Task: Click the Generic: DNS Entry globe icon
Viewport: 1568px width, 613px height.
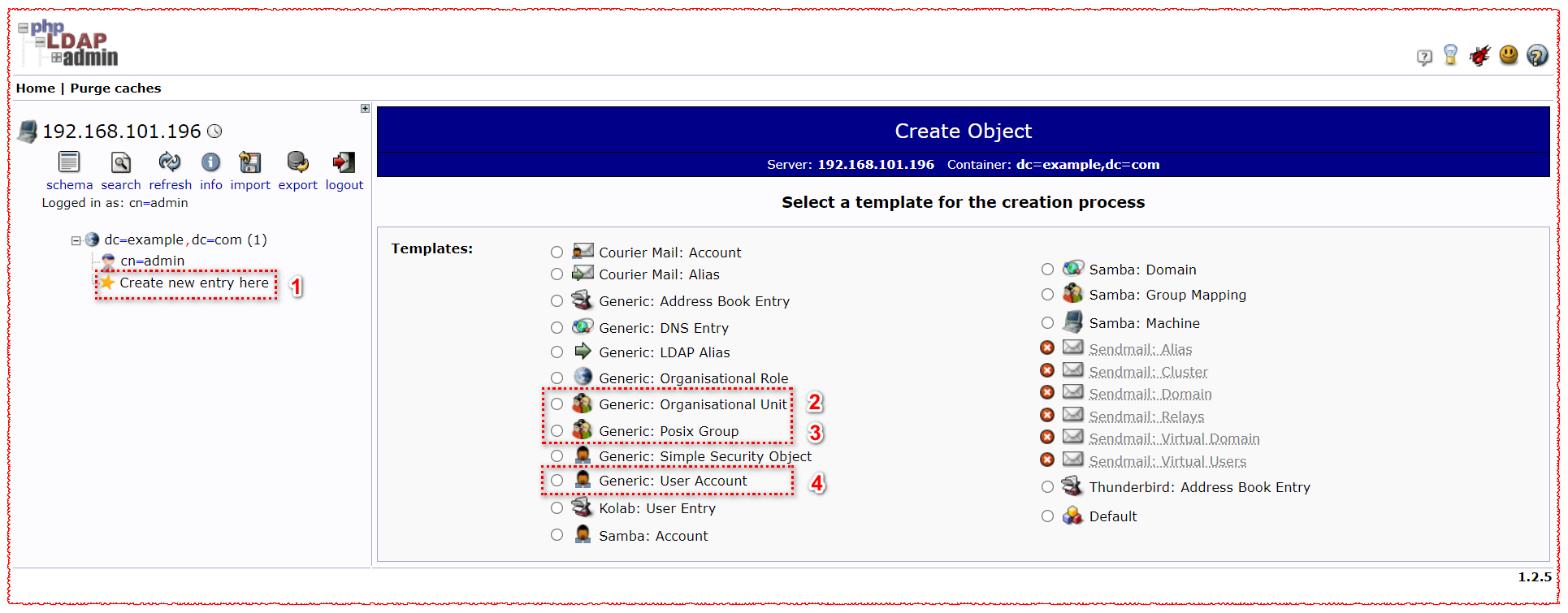Action: (x=583, y=327)
